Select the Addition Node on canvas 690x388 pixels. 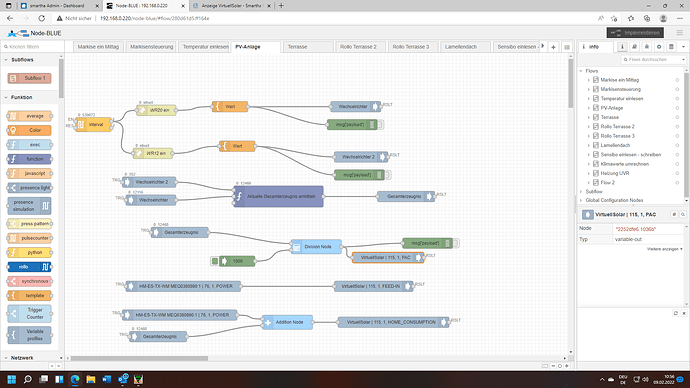287,322
